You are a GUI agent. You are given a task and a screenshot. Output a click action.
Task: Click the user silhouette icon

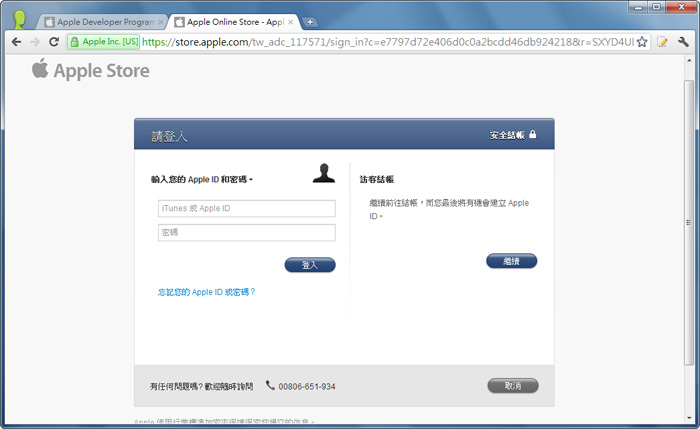tap(324, 173)
